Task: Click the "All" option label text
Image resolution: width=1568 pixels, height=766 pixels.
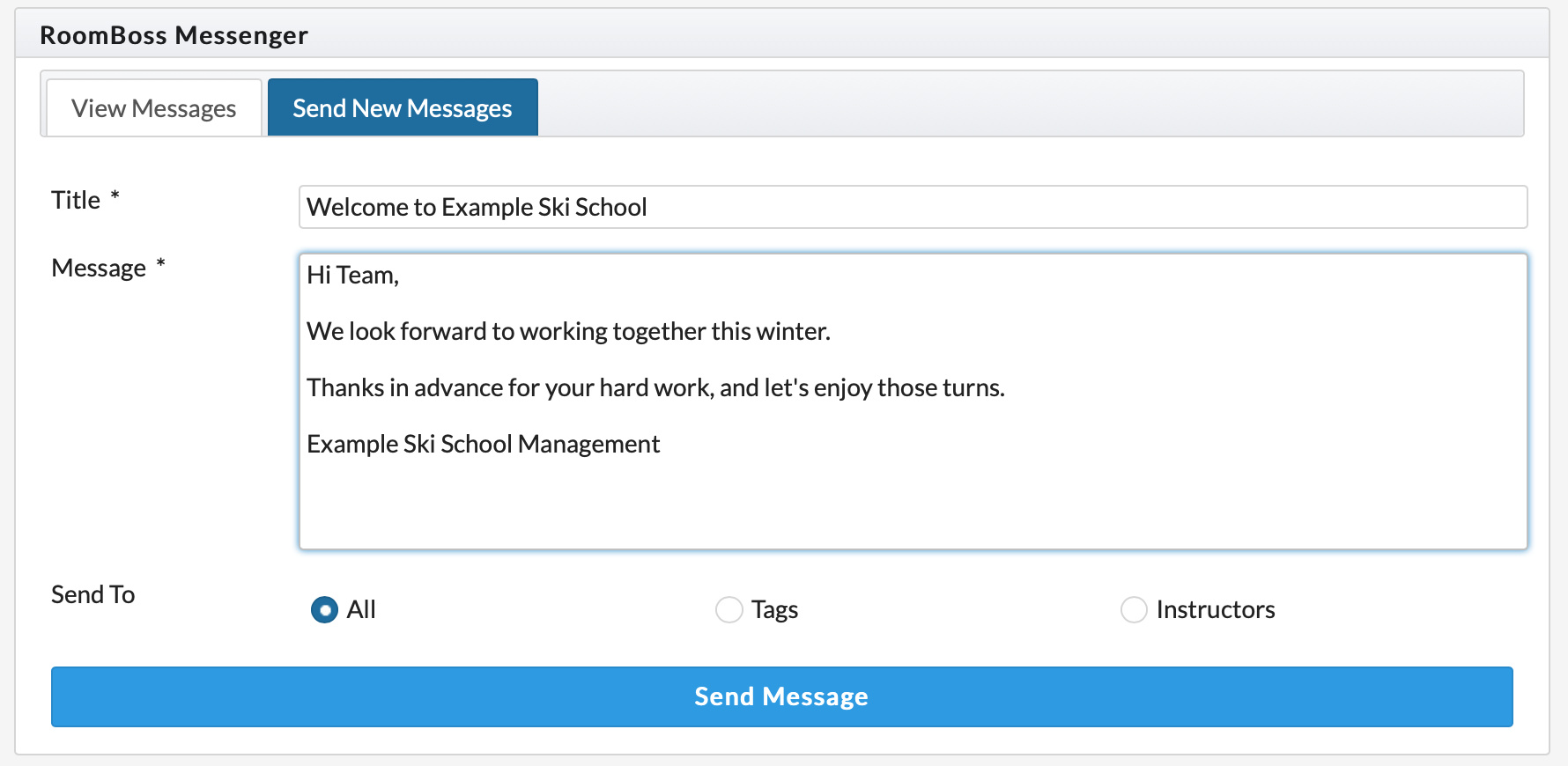Action: pos(361,609)
